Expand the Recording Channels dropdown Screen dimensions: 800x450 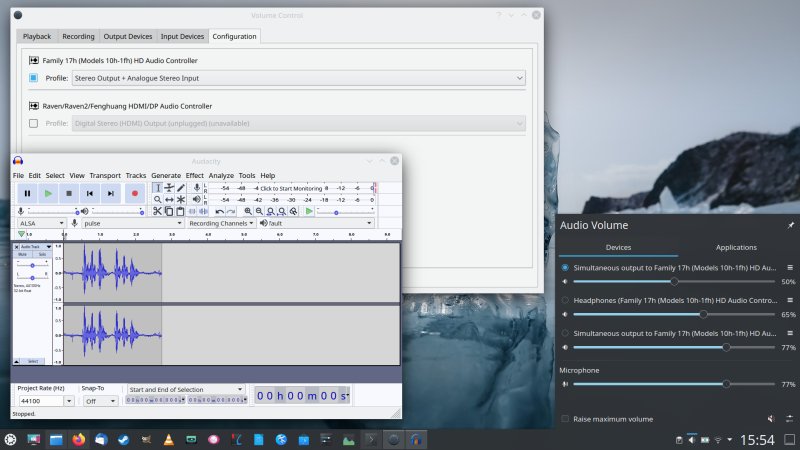coord(220,223)
